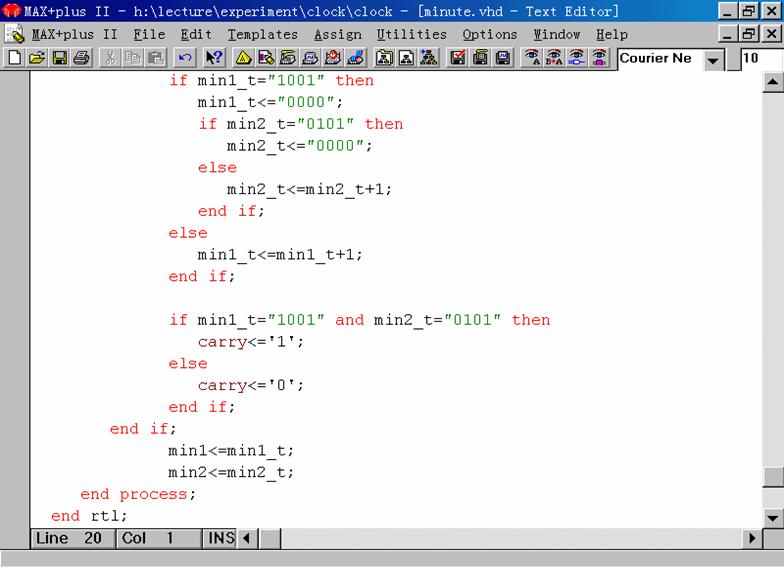Open the MAX+plus II menu
This screenshot has width=784, height=568.
click(x=74, y=34)
